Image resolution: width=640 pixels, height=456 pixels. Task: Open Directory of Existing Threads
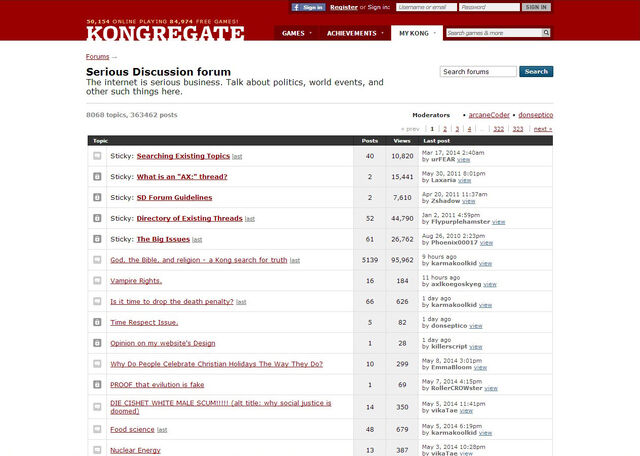[189, 218]
